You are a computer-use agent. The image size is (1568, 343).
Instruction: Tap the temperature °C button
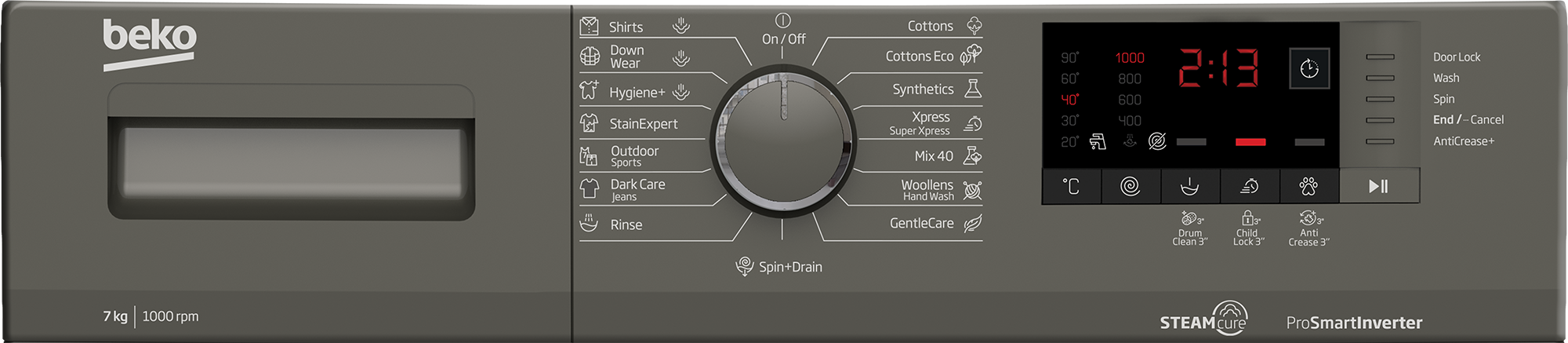(x=1071, y=186)
